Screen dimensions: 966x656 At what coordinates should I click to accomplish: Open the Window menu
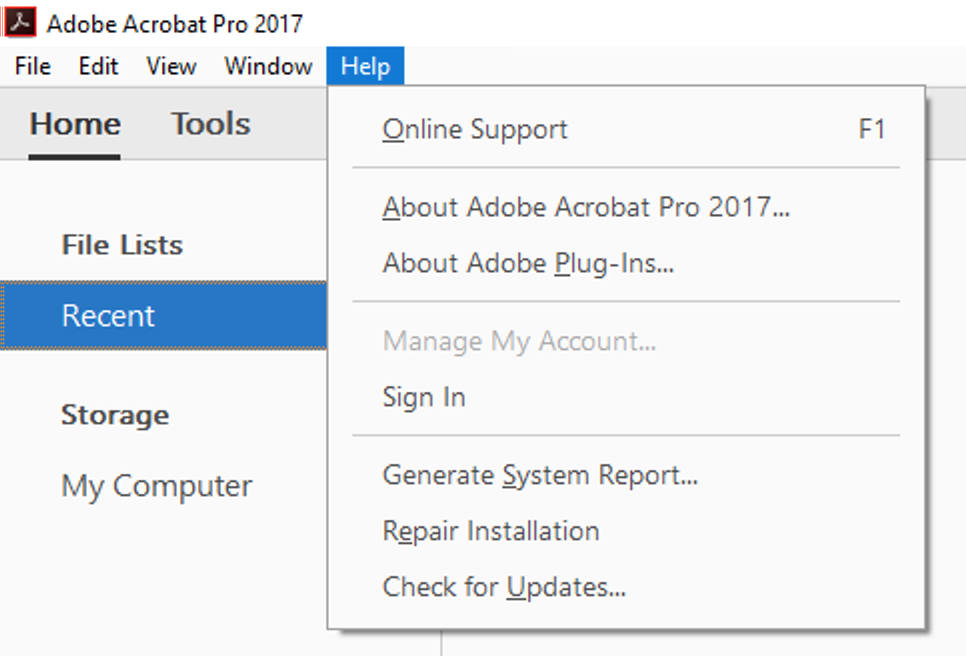tap(265, 66)
